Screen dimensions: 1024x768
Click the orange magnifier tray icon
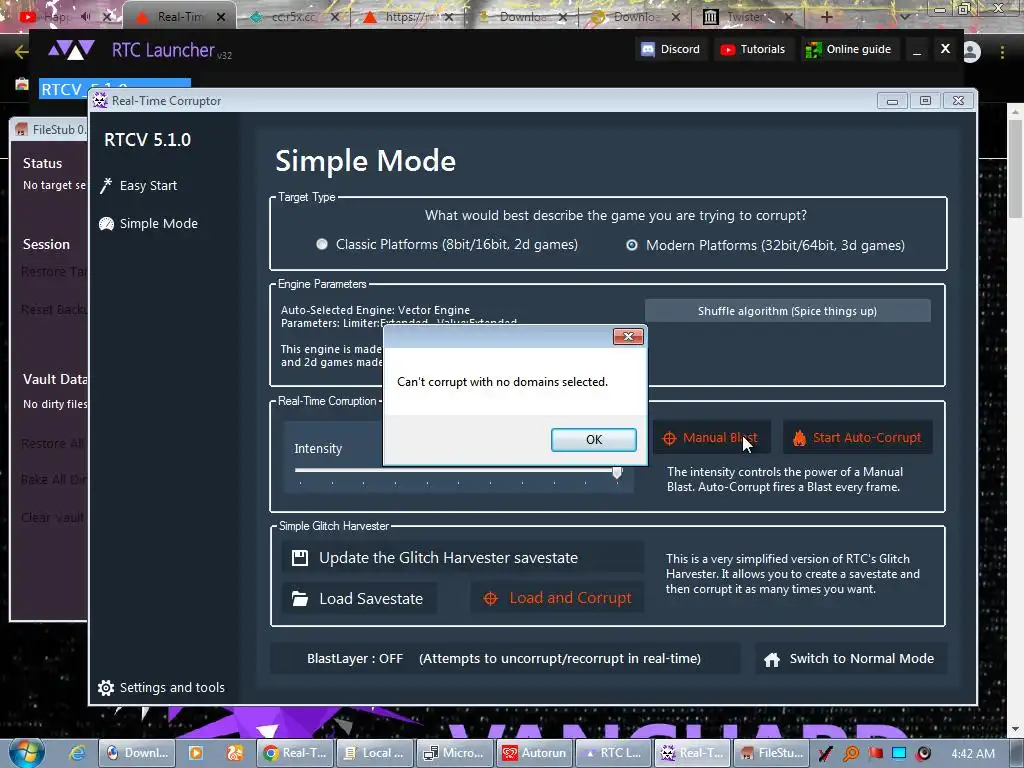click(850, 754)
